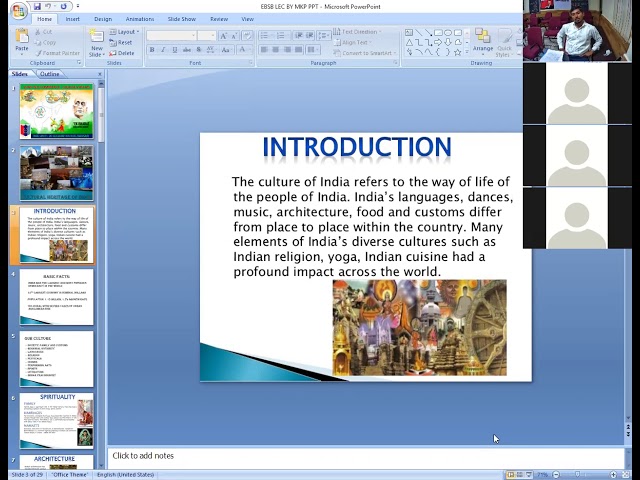
Task: Click the notes field to add notes
Action: (366, 458)
